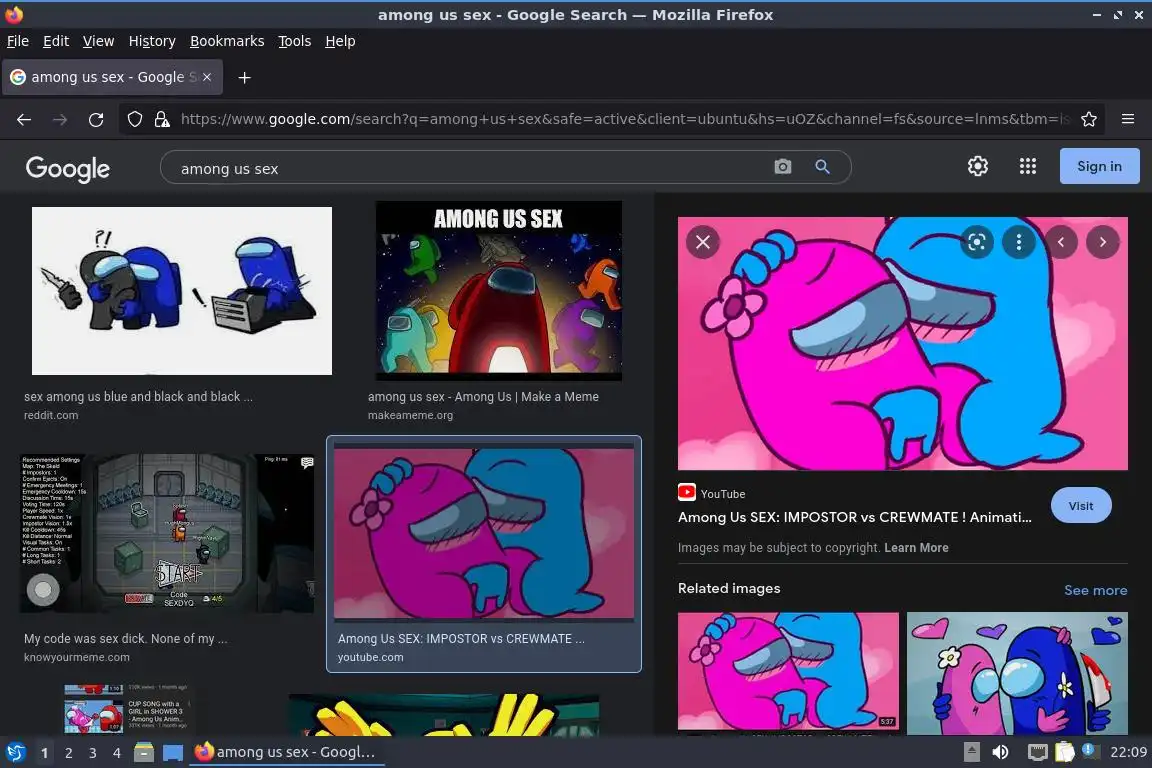Image resolution: width=1152 pixels, height=768 pixels.
Task: Open the File menu
Action: 18,41
